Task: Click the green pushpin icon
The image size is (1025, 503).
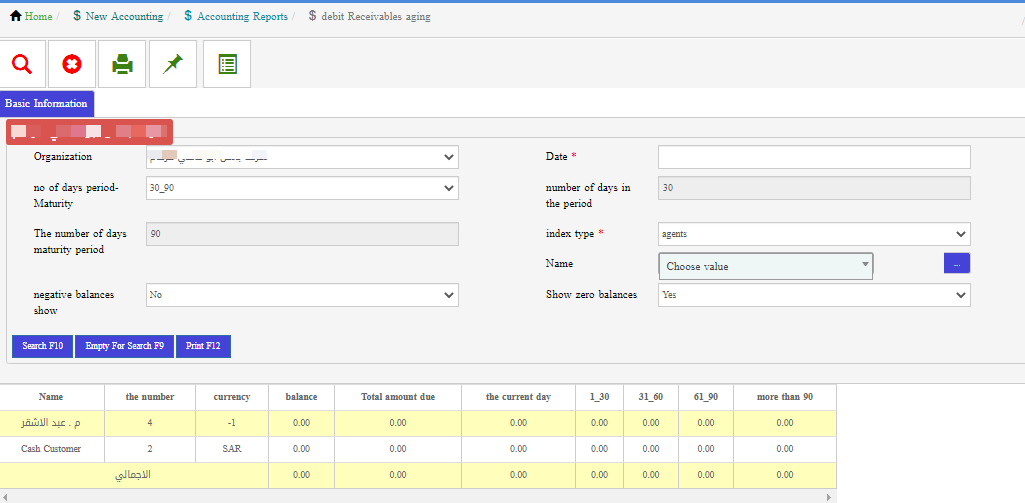Action: point(173,64)
